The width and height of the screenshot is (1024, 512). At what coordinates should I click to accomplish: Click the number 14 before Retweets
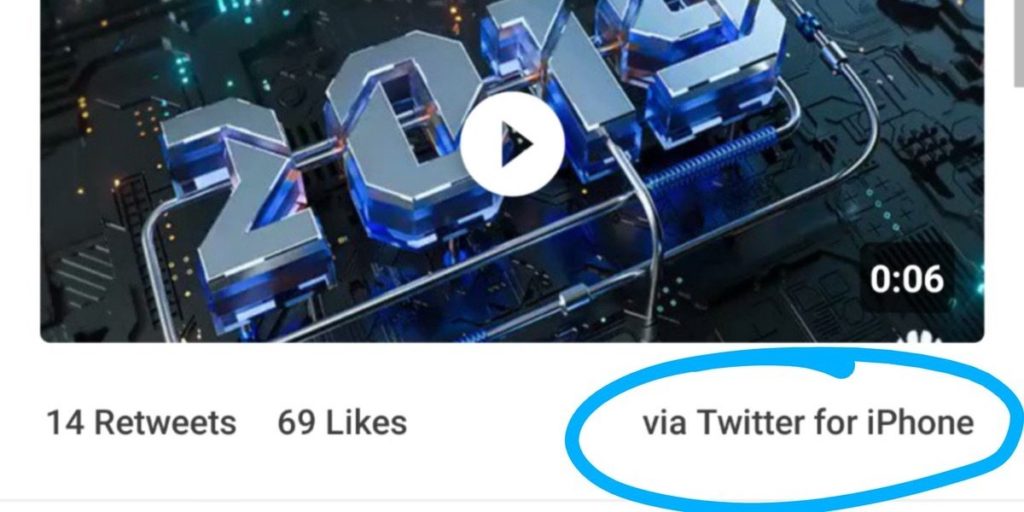coord(65,423)
